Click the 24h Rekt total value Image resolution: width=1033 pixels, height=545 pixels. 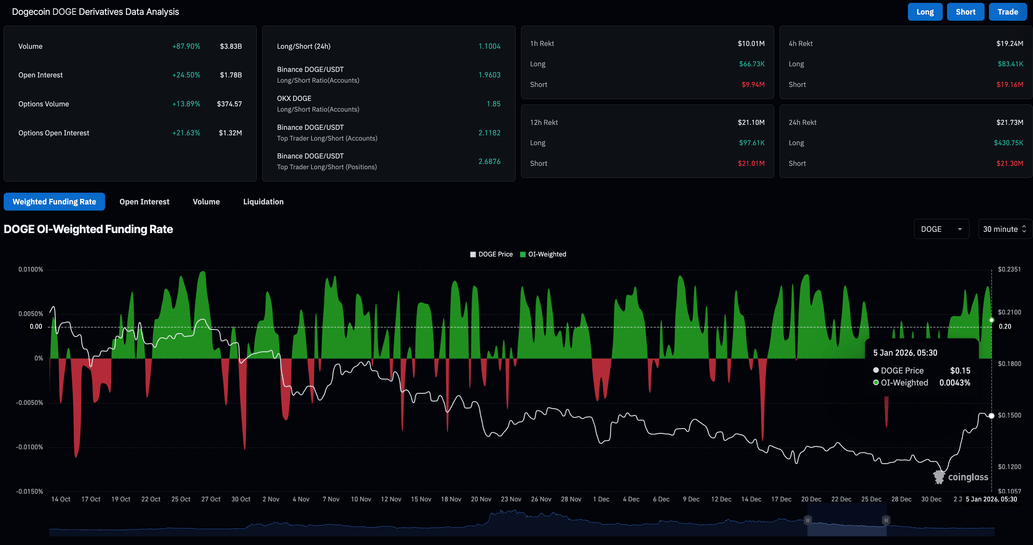(x=1008, y=122)
